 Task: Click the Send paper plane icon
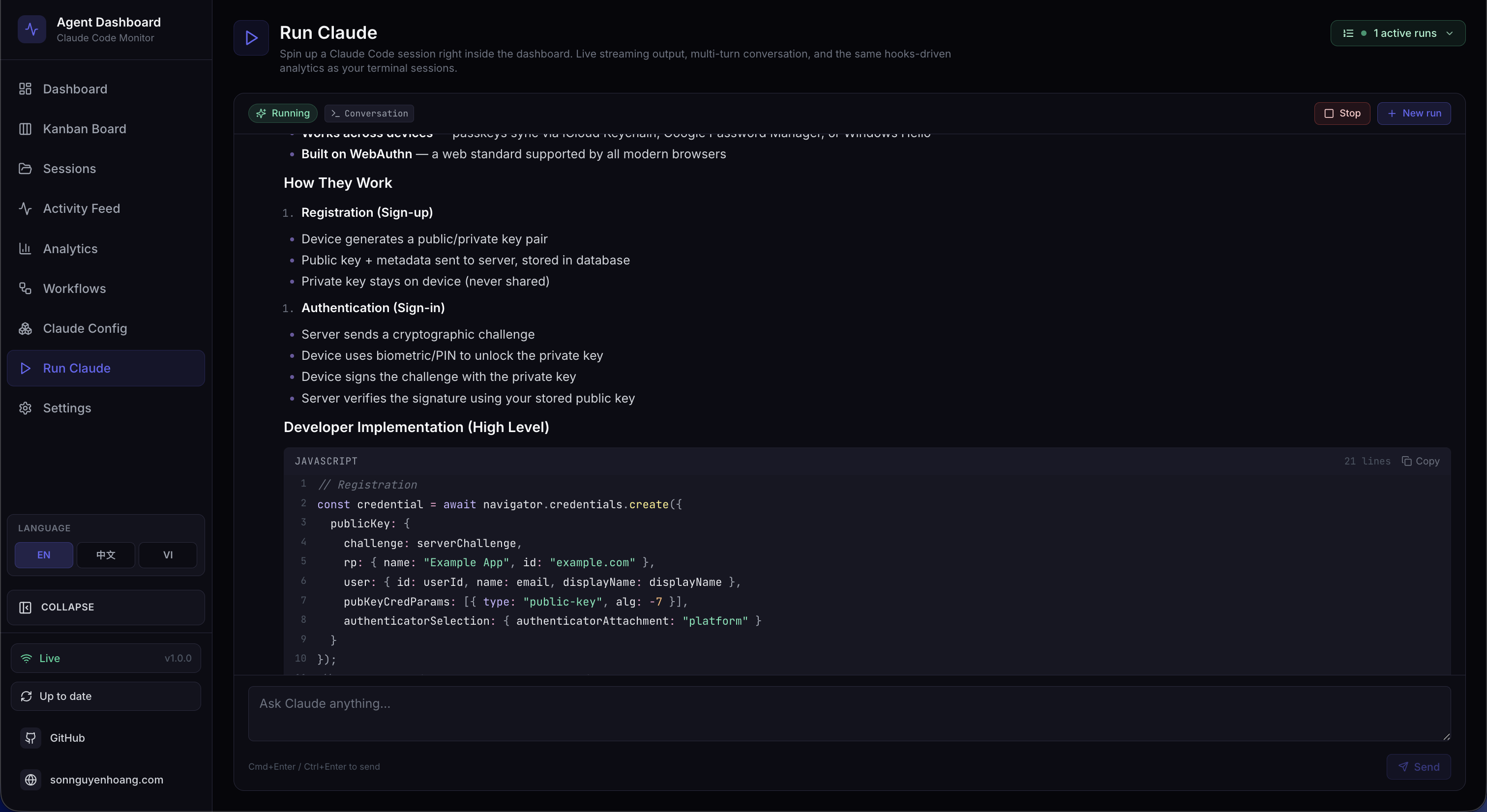1403,767
